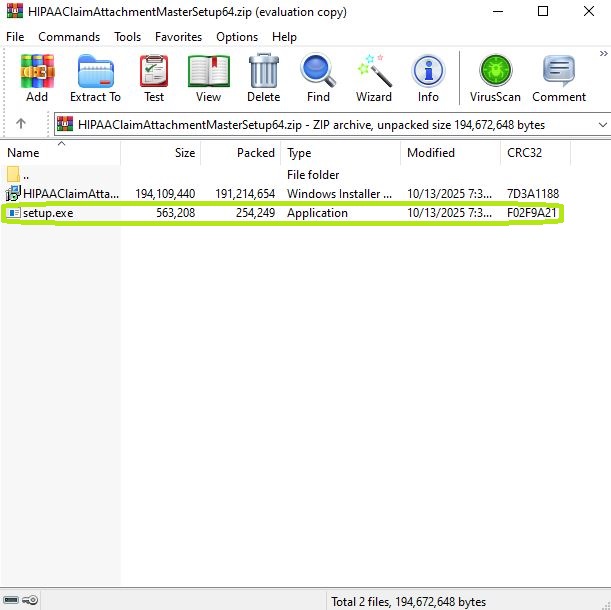The width and height of the screenshot is (611, 610).
Task: Select the HIPAAClaimAtta... file name
Action: tap(71, 193)
